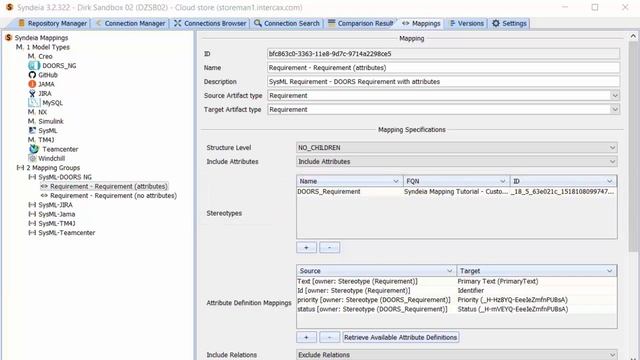Click the Comparison Result tab icon
Viewport: 640px width, 360px height.
[x=331, y=23]
